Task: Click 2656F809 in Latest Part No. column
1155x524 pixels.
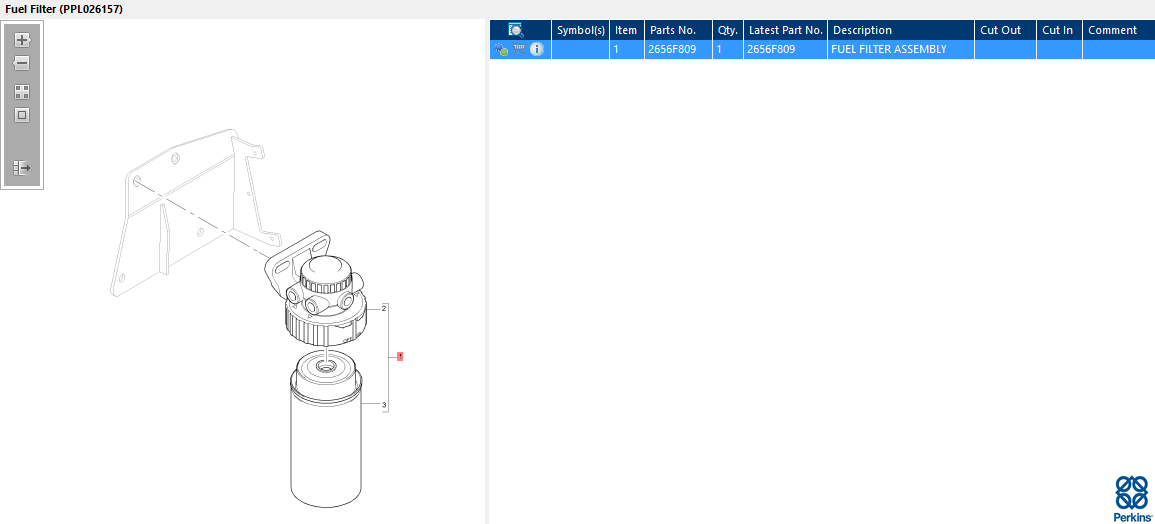Action: [x=785, y=49]
